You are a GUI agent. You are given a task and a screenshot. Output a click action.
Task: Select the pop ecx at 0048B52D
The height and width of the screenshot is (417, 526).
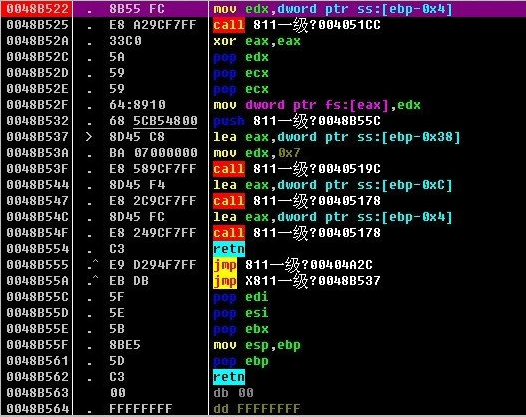(241, 73)
